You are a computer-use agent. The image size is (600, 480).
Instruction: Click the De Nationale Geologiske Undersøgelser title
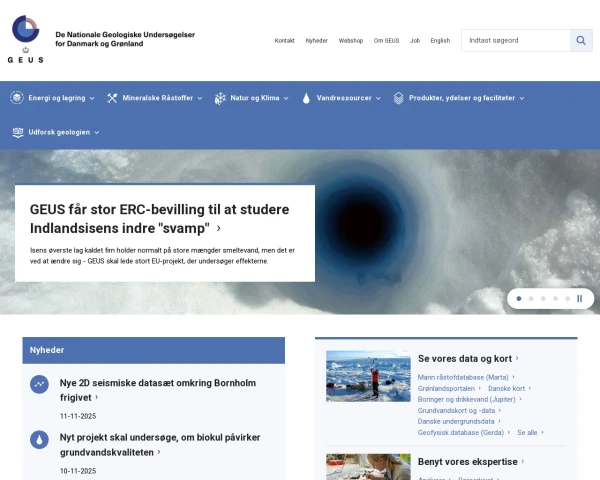click(x=125, y=39)
